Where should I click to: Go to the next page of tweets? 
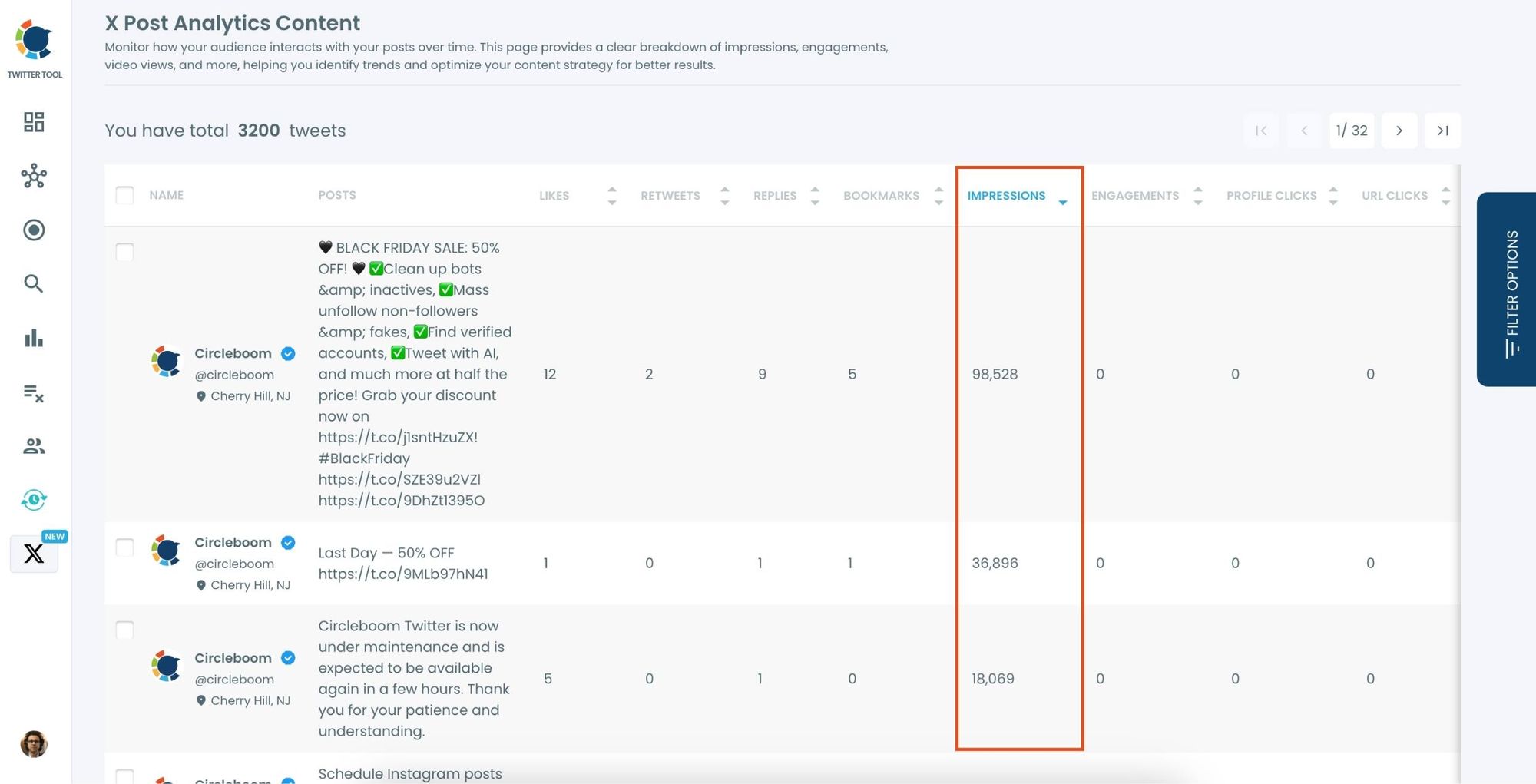(x=1399, y=131)
